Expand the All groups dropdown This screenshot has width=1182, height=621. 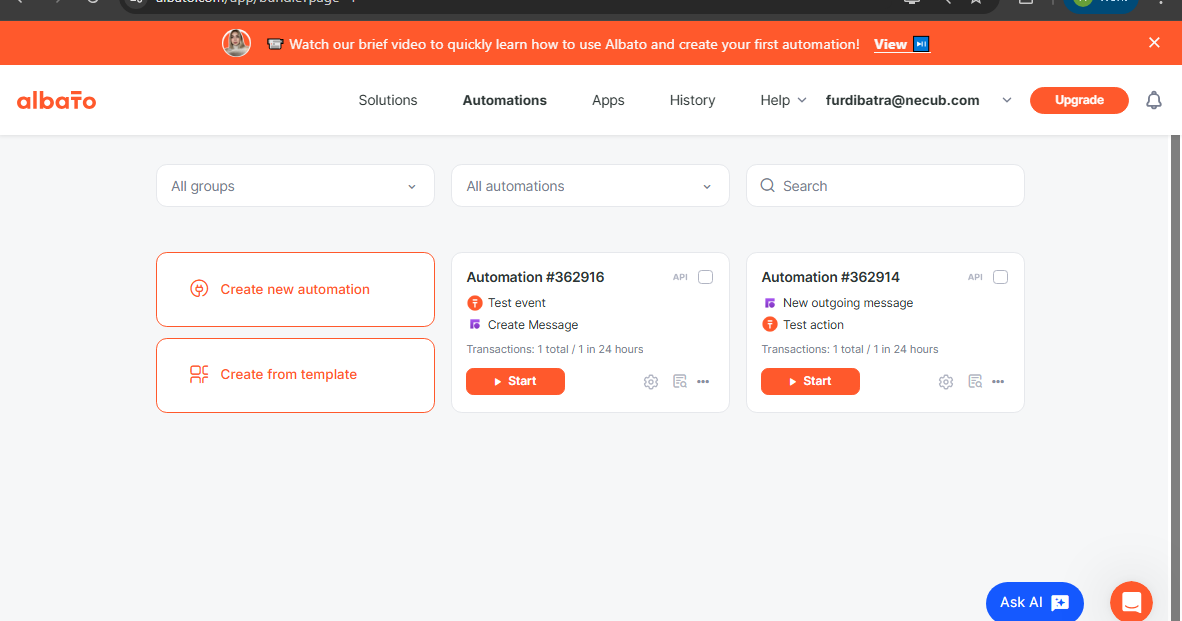point(296,185)
